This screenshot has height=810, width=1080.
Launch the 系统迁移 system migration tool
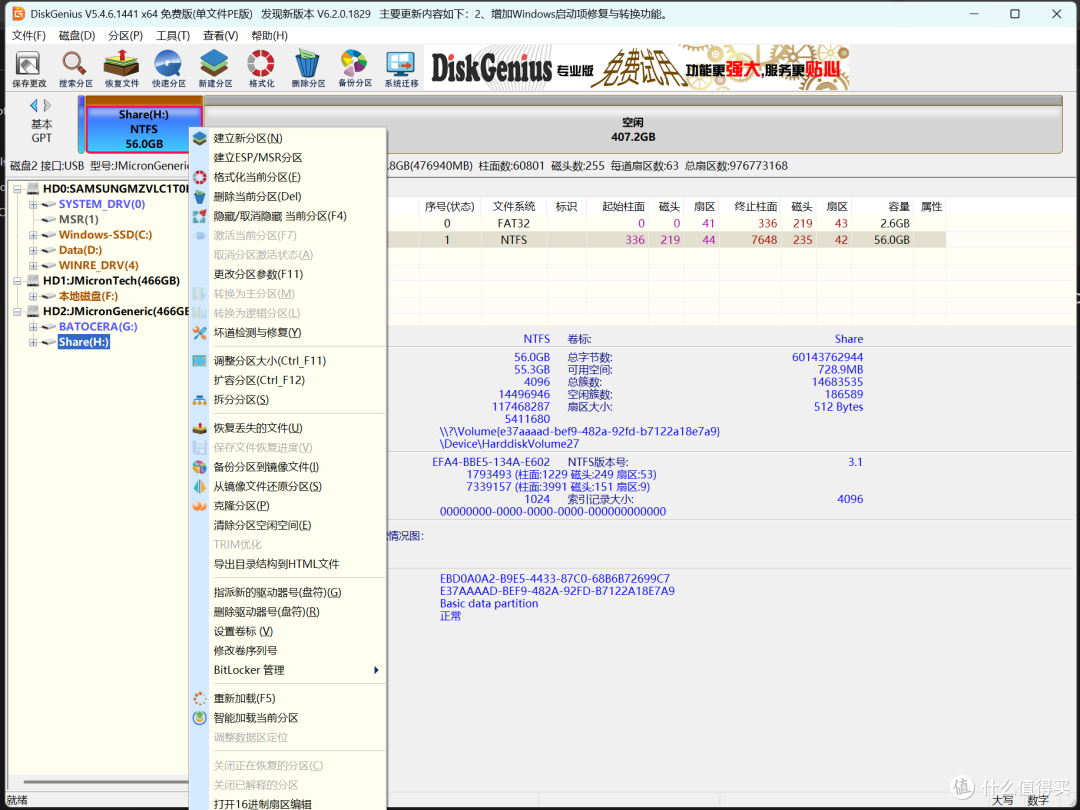click(x=401, y=69)
